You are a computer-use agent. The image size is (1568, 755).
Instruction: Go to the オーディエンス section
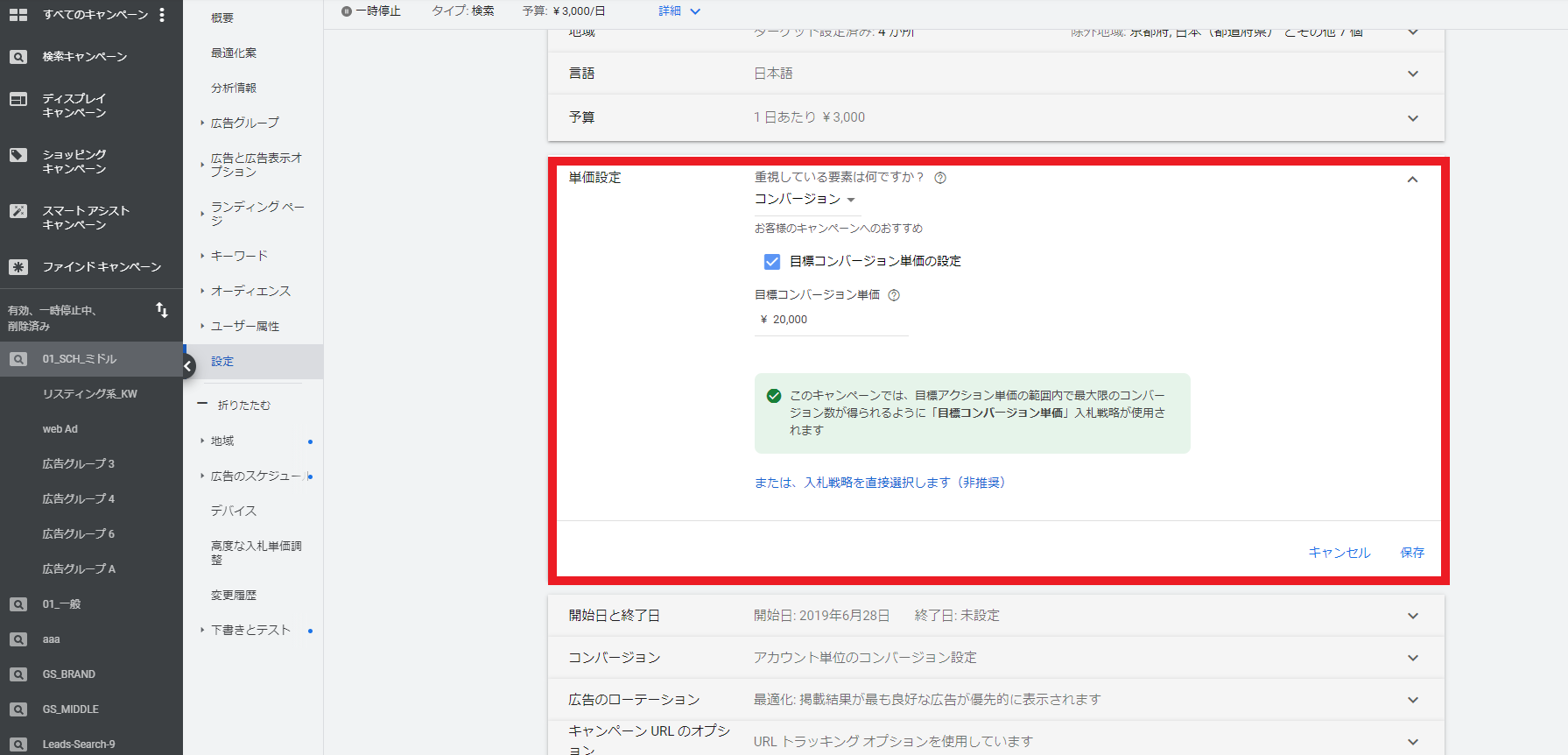250,291
